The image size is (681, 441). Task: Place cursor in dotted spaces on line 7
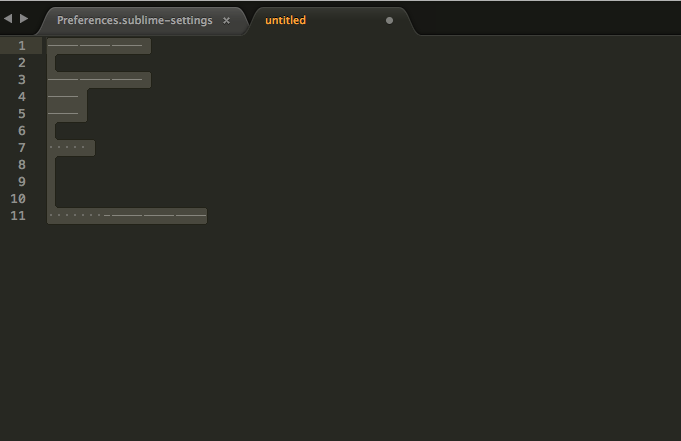pyautogui.click(x=67, y=148)
